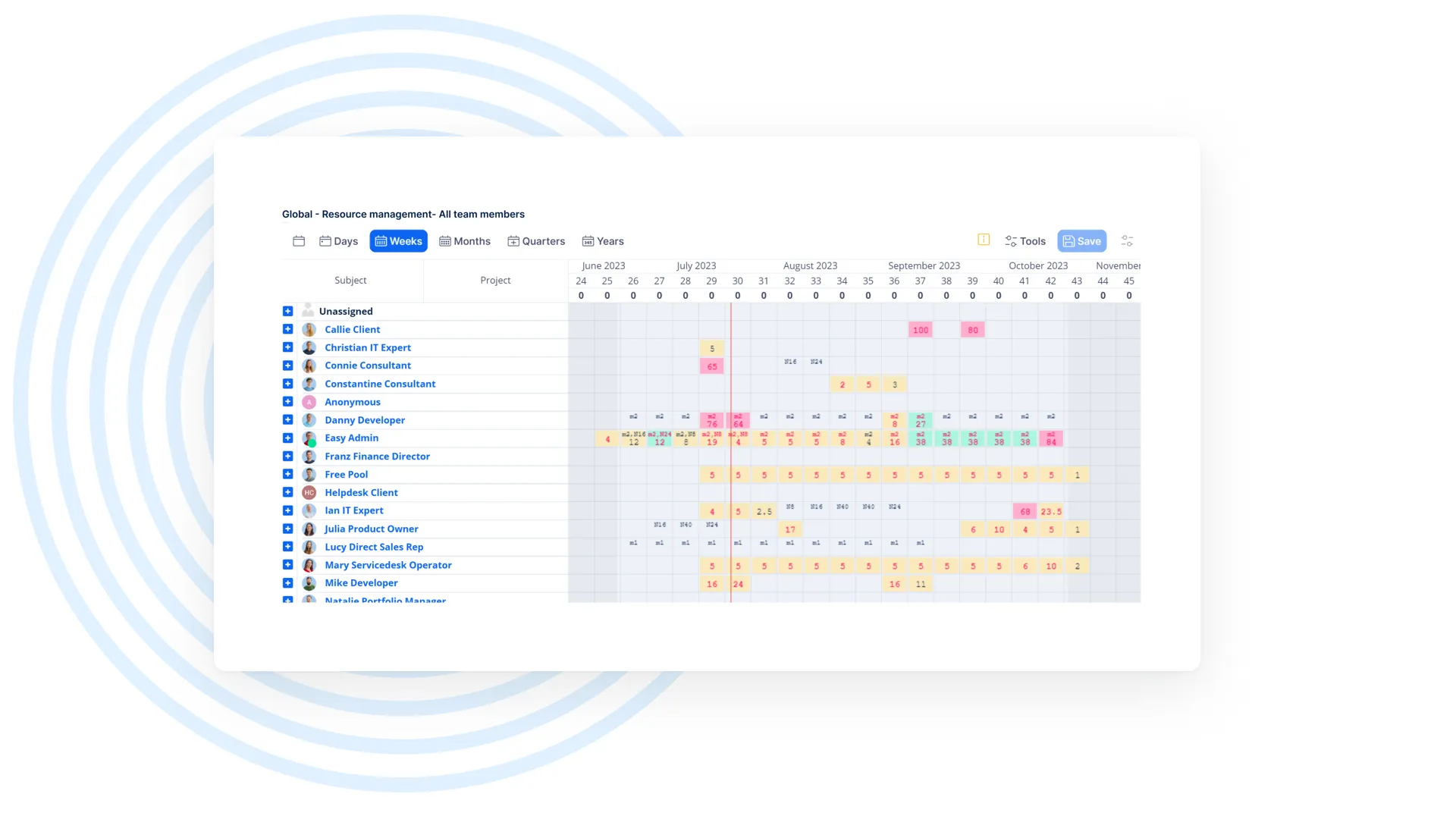Expand Lucy Direct Sales Rep row
This screenshot has height=816, width=1456.
(x=287, y=547)
